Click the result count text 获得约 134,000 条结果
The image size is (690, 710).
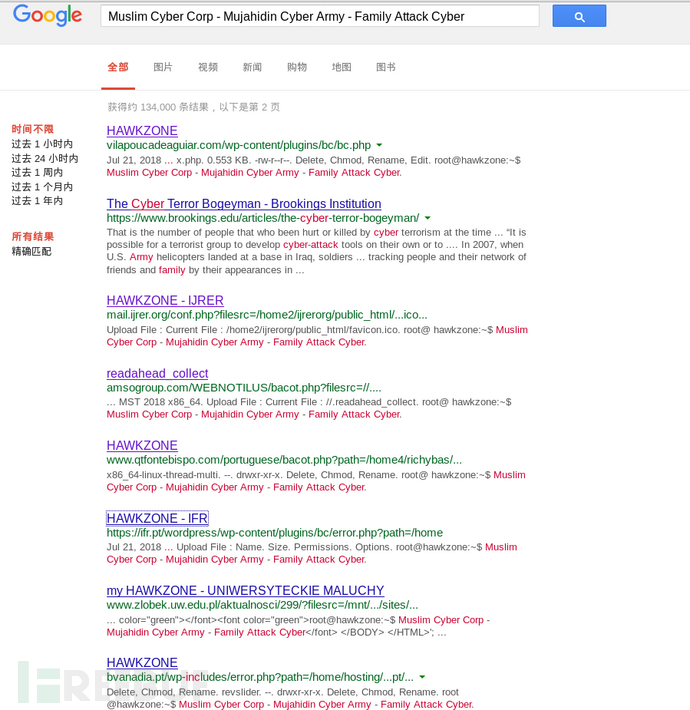coord(194,107)
